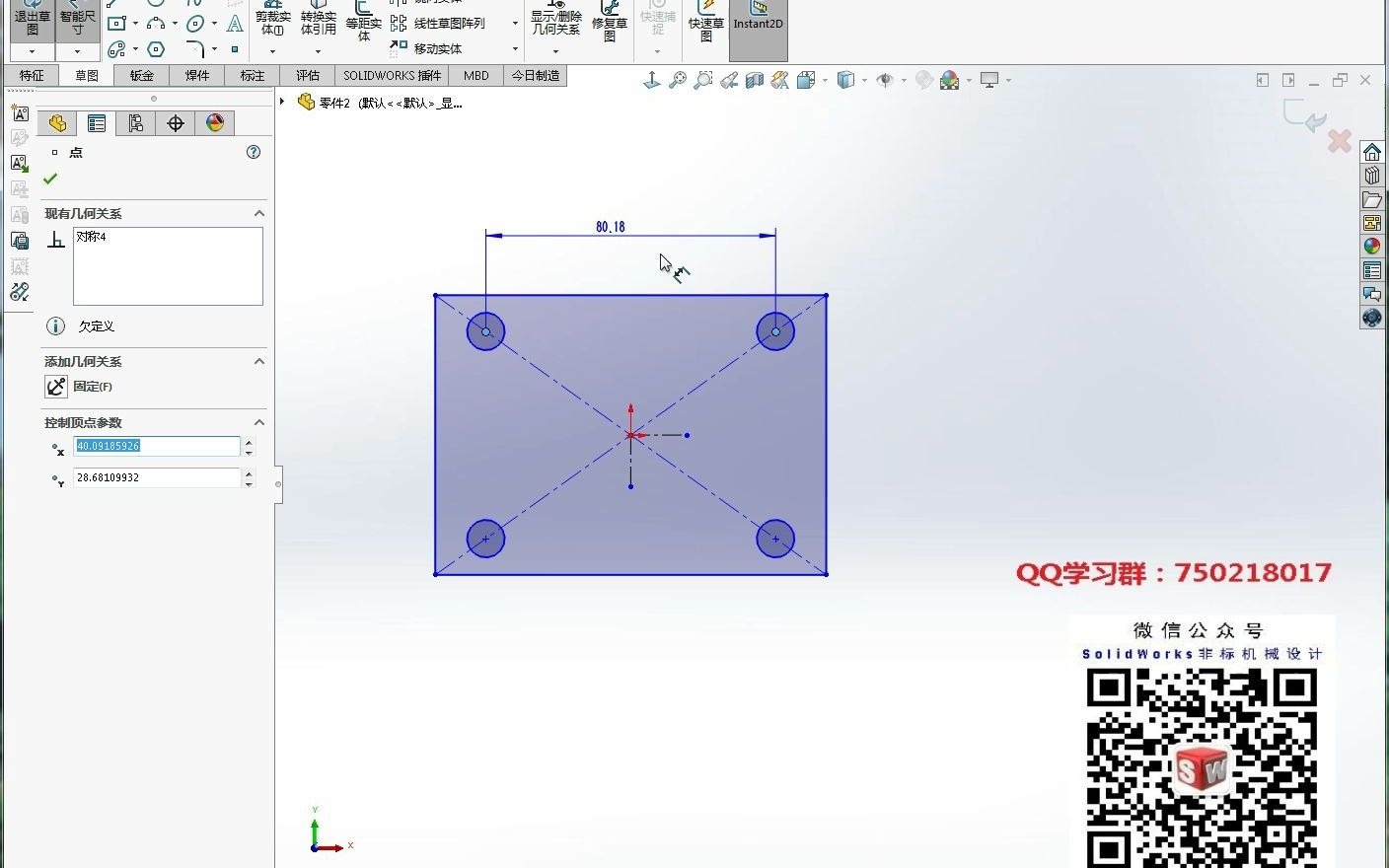The width and height of the screenshot is (1389, 868).
Task: Toggle the Hide/Show Items eye icon
Action: tap(886, 80)
